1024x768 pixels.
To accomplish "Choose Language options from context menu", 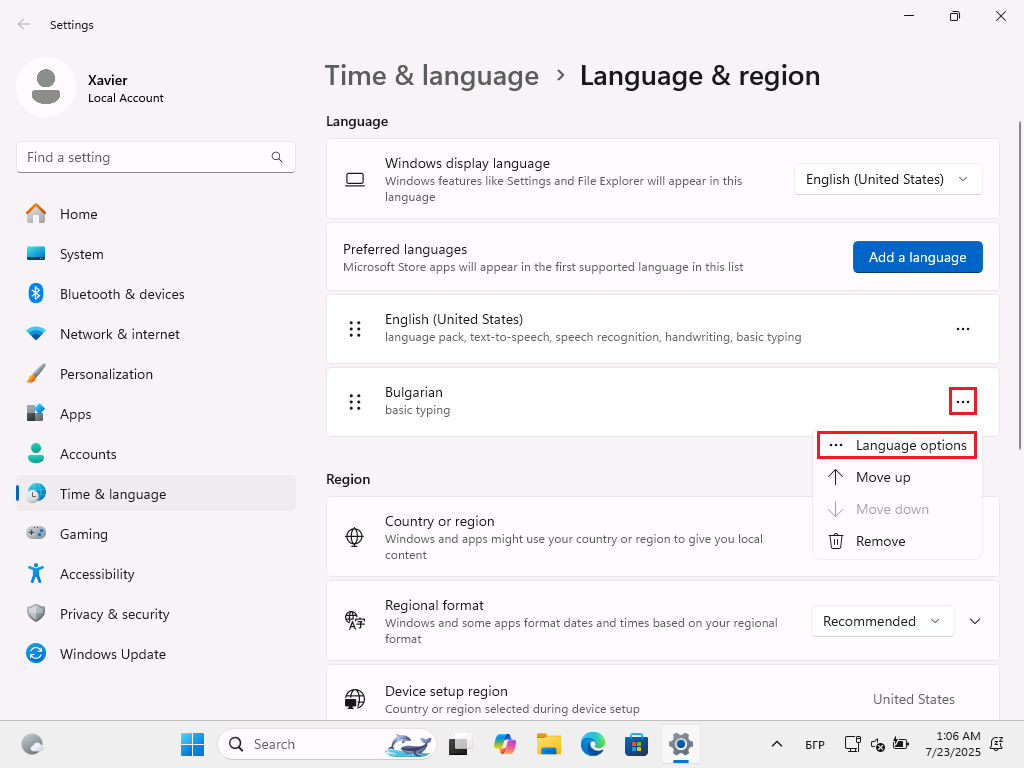I will click(x=897, y=445).
